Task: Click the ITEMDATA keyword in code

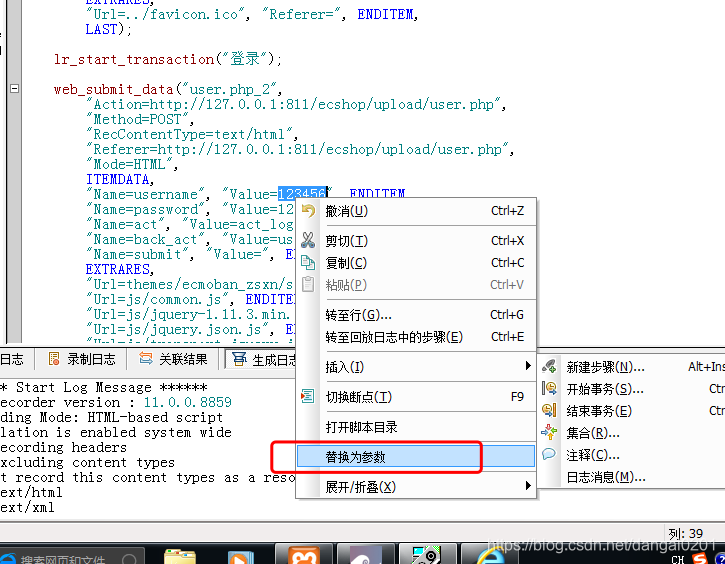Action: 120,179
